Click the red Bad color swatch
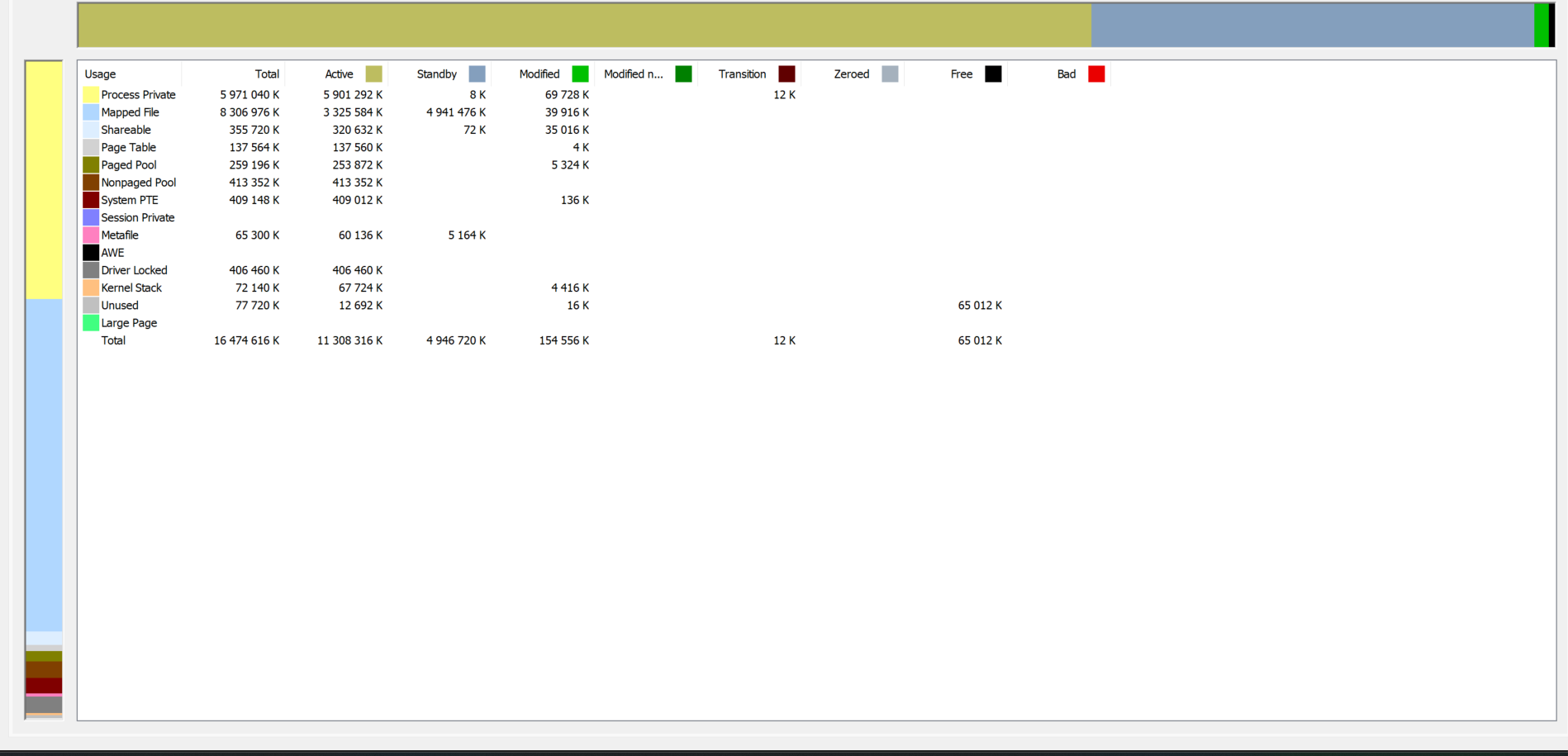Viewport: 1568px width, 756px height. 1096,74
